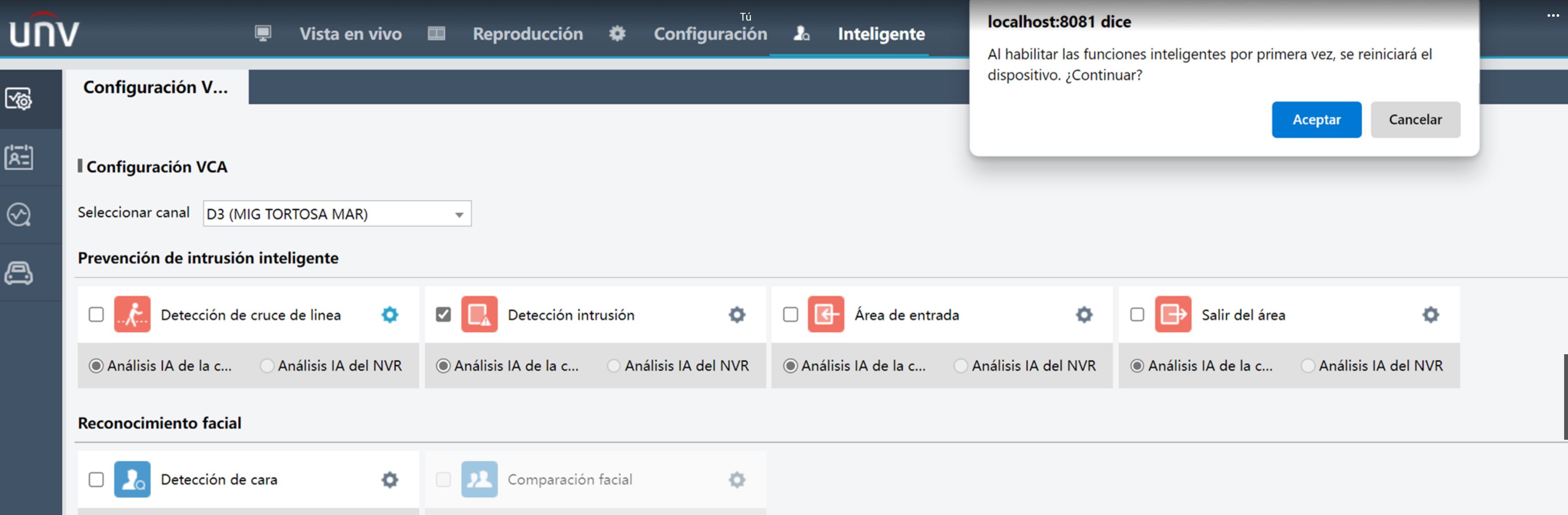
Task: Uncheck the Detección intrusión checkbox
Action: pyautogui.click(x=443, y=315)
